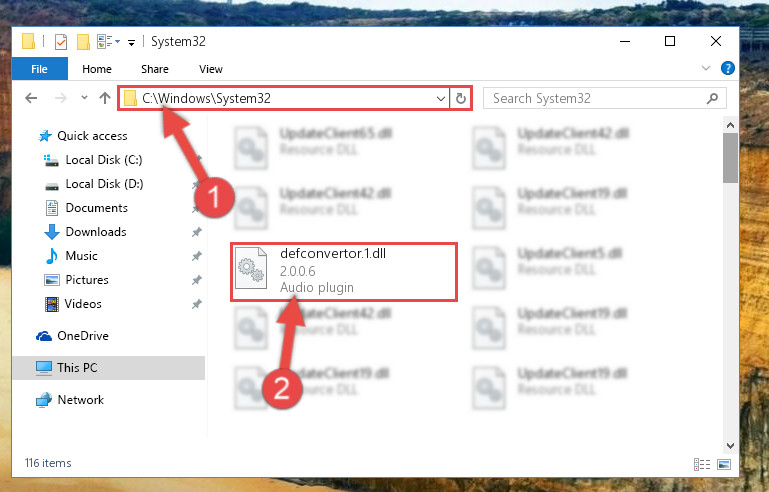The height and width of the screenshot is (492, 769).
Task: Click the vertical scrollbar thumb
Action: click(x=730, y=158)
